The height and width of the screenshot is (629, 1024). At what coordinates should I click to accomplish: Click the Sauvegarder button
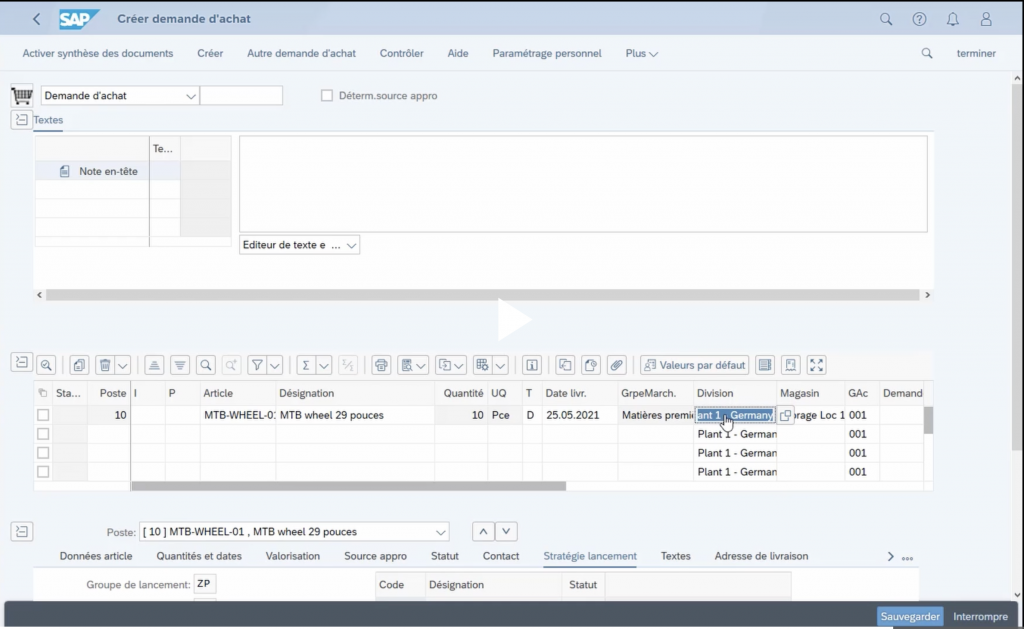coord(909,617)
